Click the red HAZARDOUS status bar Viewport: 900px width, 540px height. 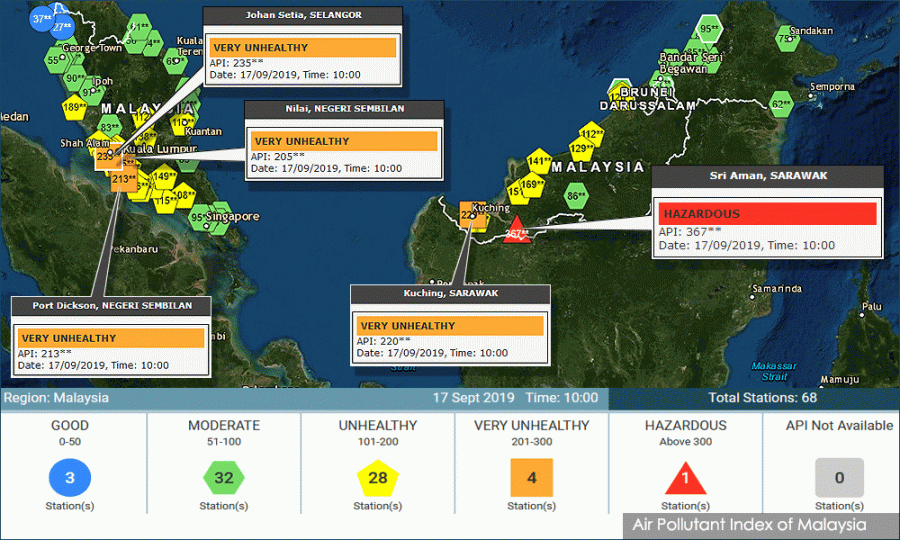pyautogui.click(x=768, y=213)
